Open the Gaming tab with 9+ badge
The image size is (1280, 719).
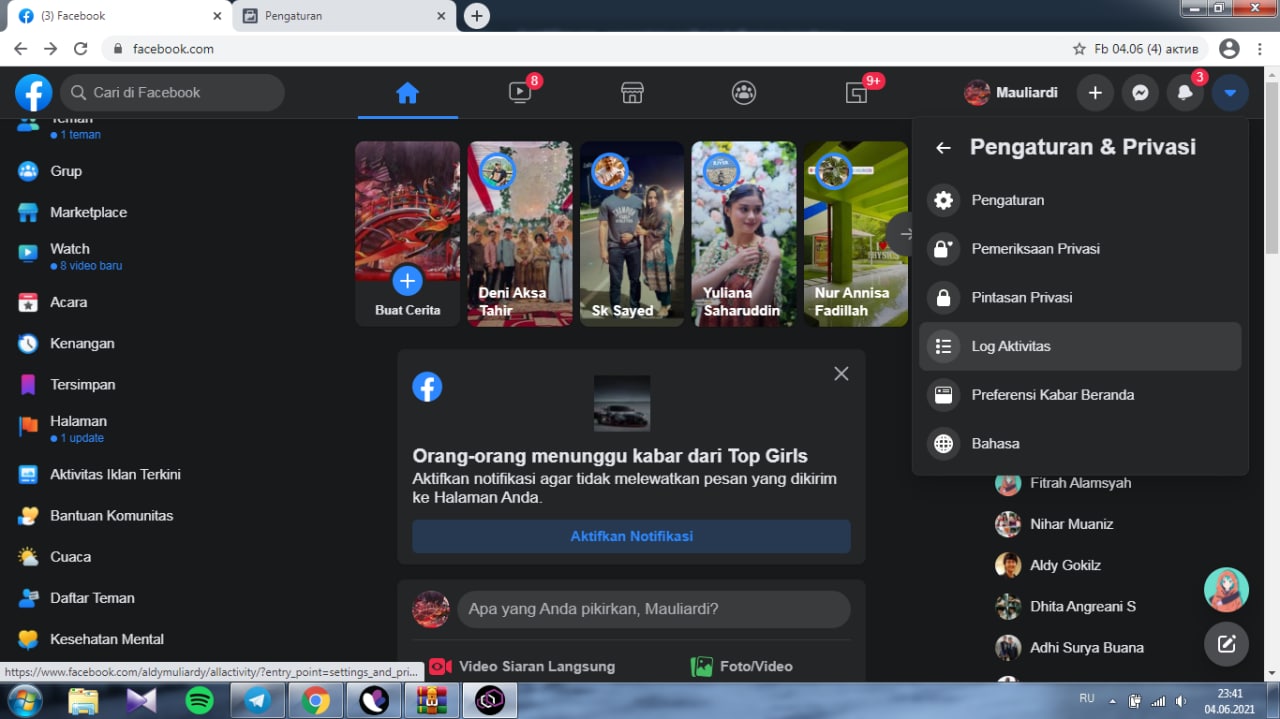coord(856,93)
